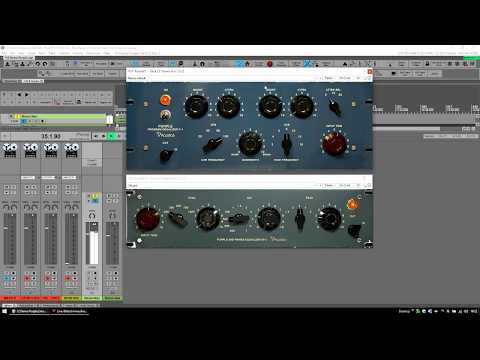Click 2in 2out button in green equalizer window
This screenshot has height=360, width=480.
click(x=345, y=185)
